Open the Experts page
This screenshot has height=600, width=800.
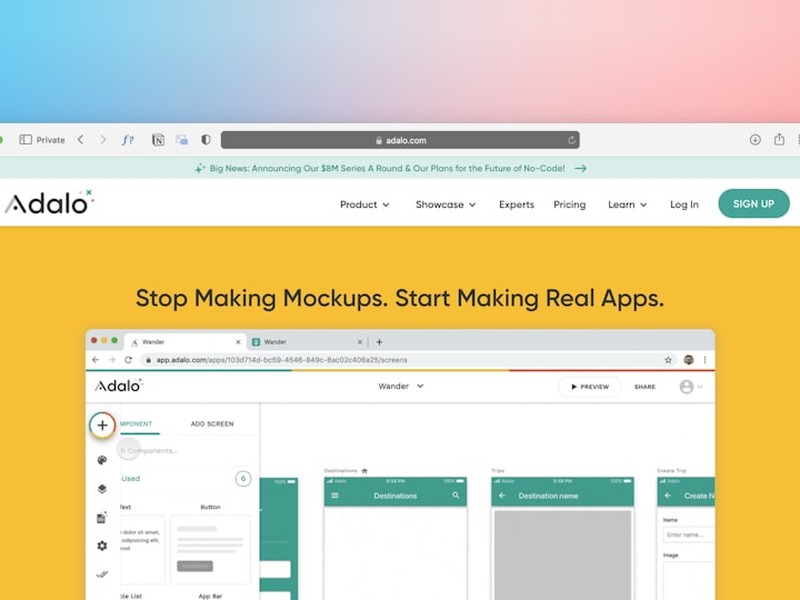tap(516, 205)
